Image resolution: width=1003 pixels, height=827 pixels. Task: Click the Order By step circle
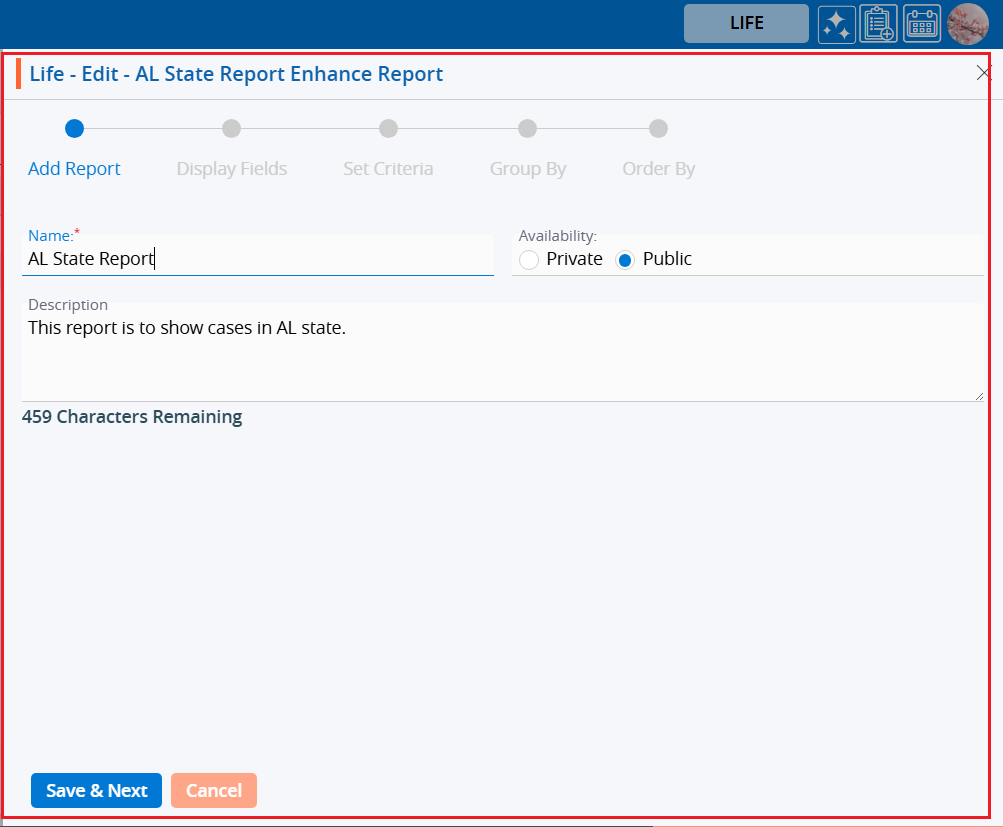[x=658, y=128]
